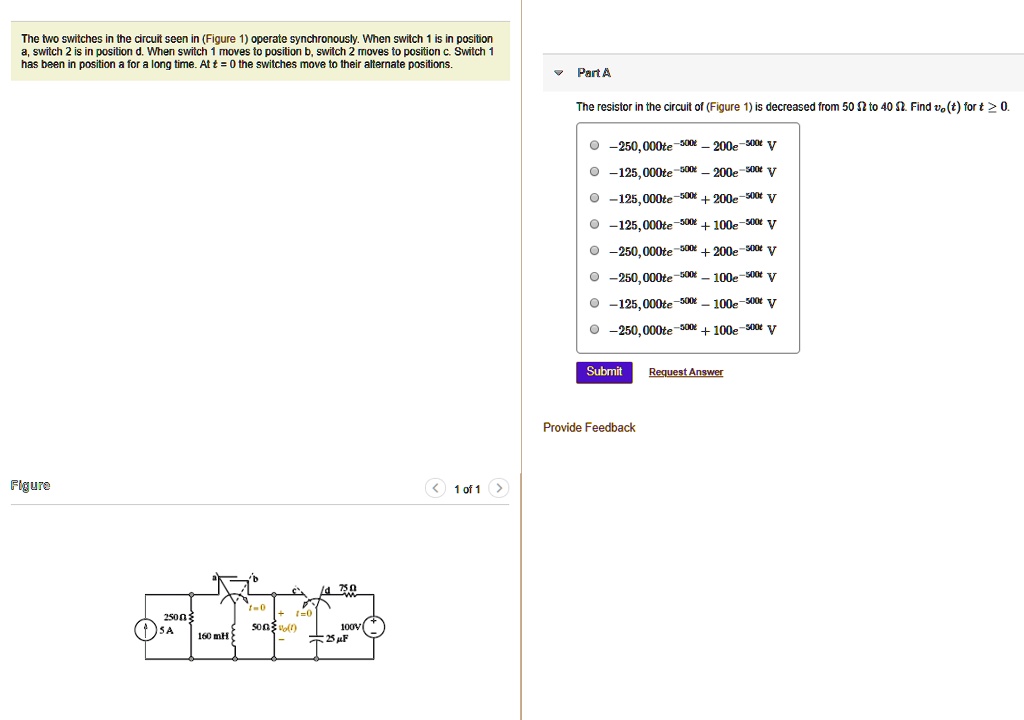This screenshot has height=720, width=1024.
Task: Select the first answer option −250,000te−500t − 200e−500t V
Action: pos(594,145)
